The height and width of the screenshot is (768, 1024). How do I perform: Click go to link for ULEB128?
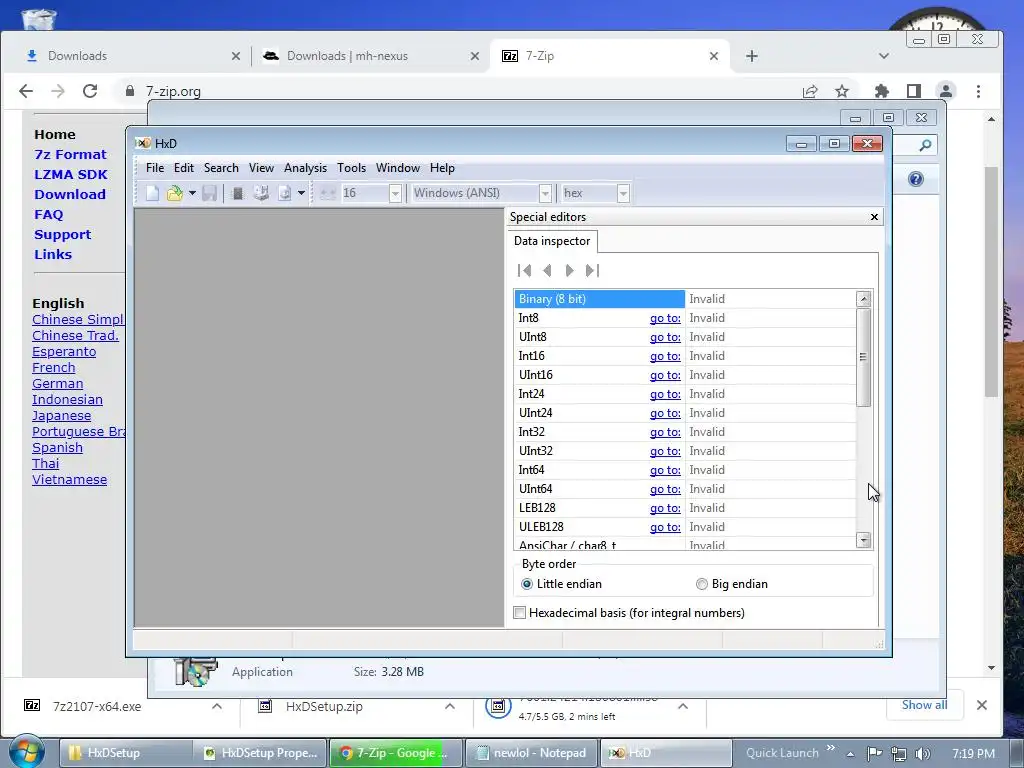click(x=665, y=527)
